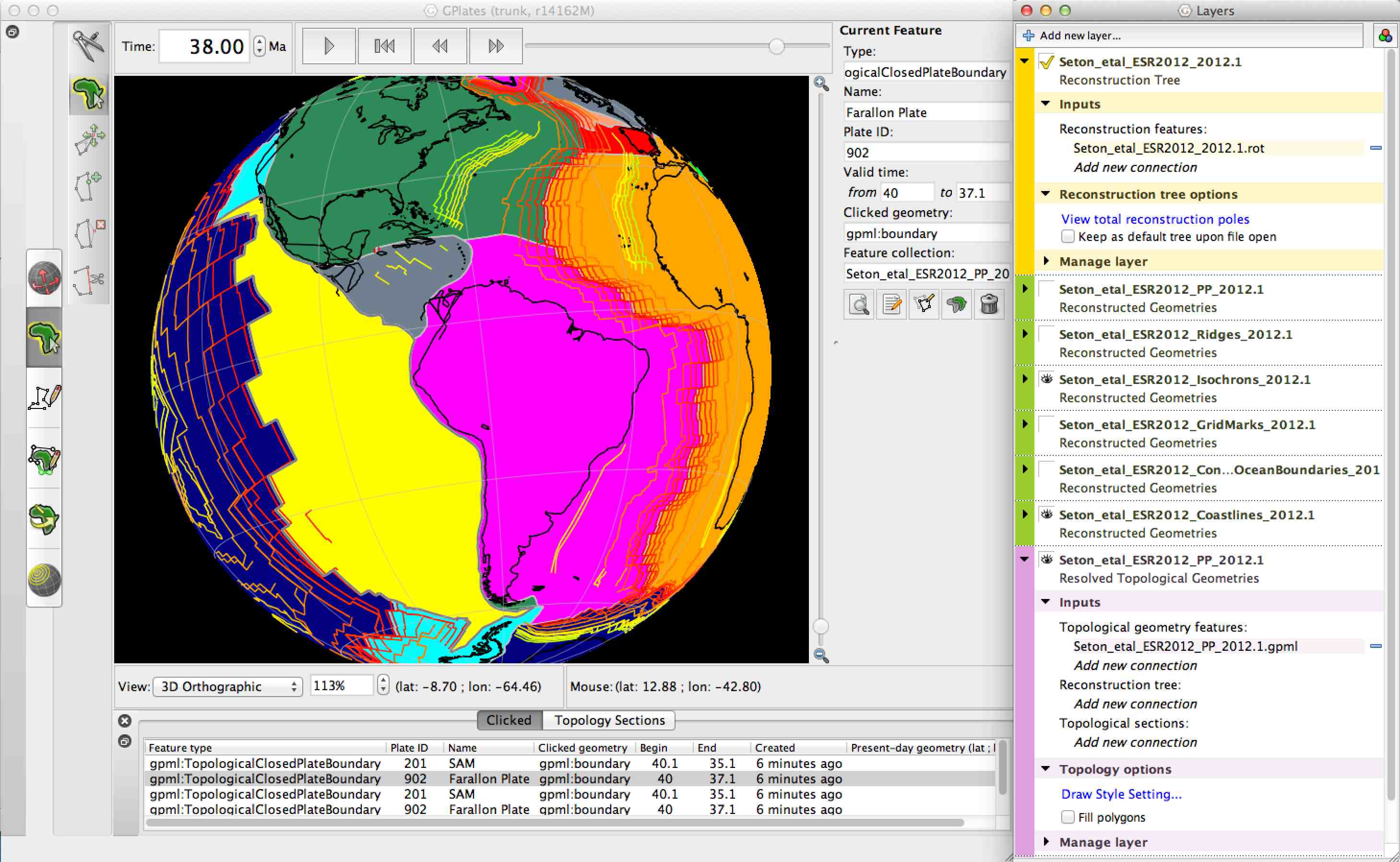Collapse the Topology options section
Image resolution: width=1400 pixels, height=862 pixels.
(1045, 768)
